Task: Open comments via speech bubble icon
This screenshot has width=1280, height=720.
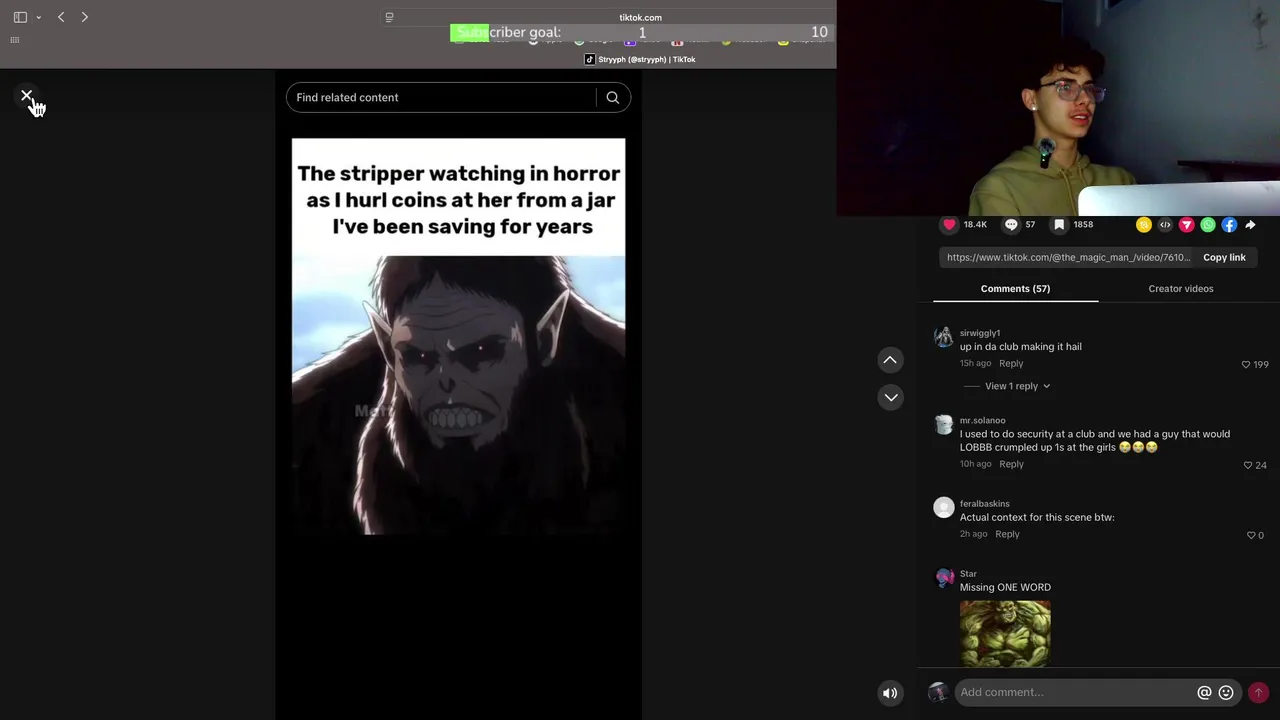Action: click(1011, 225)
